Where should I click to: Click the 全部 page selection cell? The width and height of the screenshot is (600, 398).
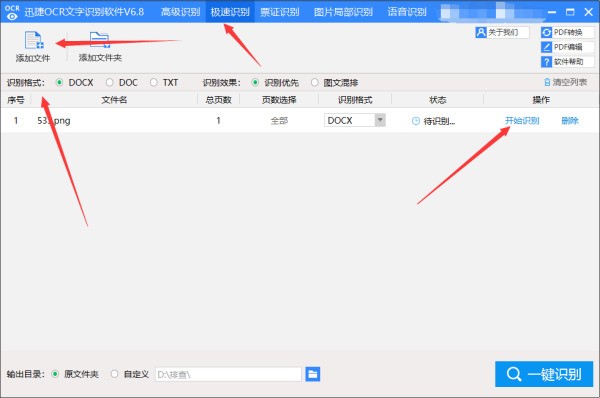pyautogui.click(x=279, y=121)
